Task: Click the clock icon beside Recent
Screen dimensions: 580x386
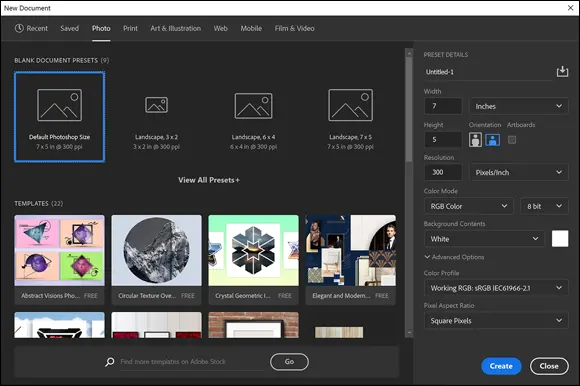Action: (19, 28)
